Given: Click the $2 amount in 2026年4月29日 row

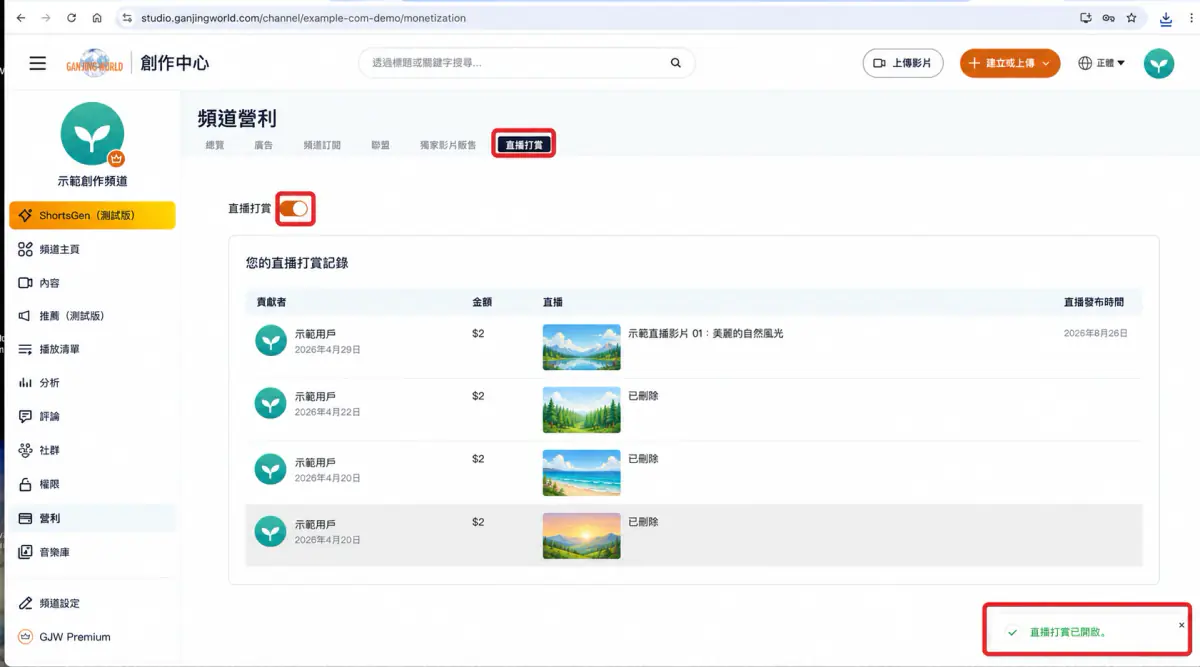Looking at the screenshot, I should (478, 333).
